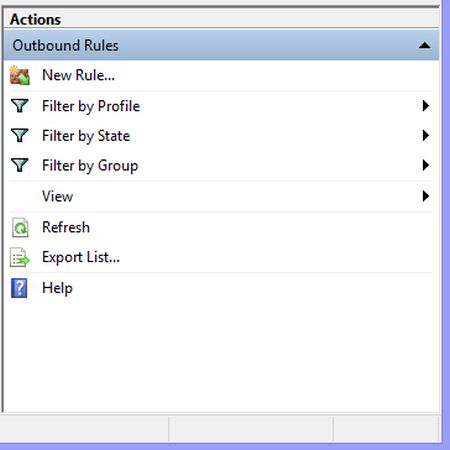
Task: Choose the Filter by State entry
Action: click(86, 136)
